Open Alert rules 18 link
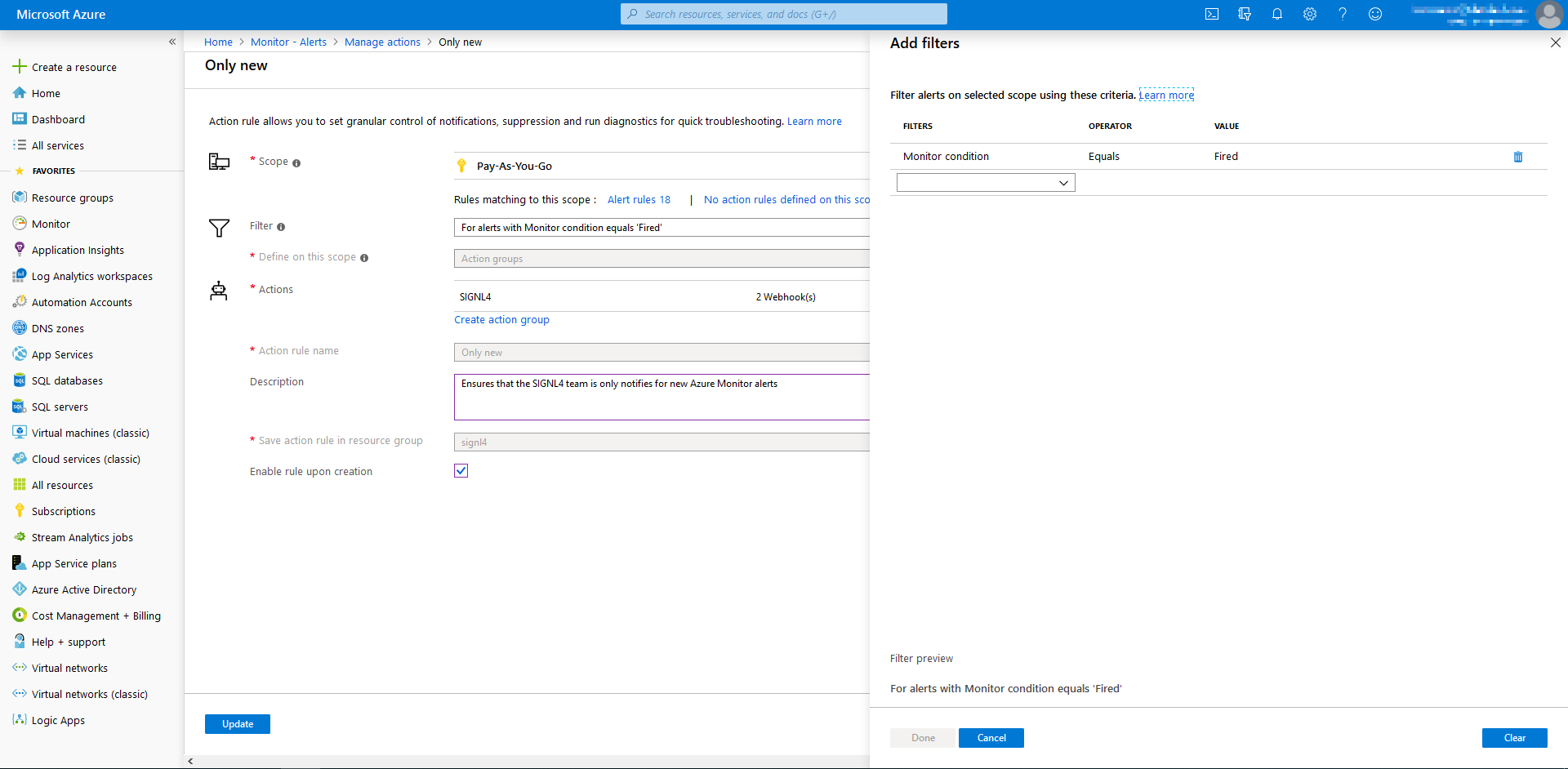Viewport: 1568px width, 769px height. click(x=639, y=199)
